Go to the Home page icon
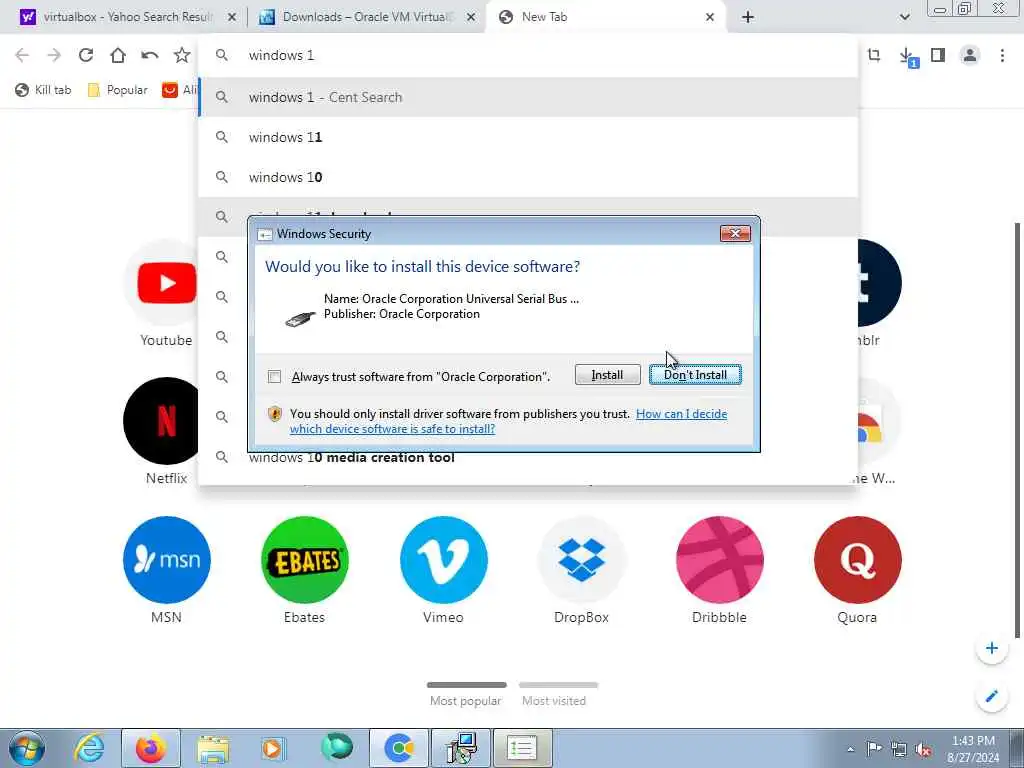 [118, 56]
